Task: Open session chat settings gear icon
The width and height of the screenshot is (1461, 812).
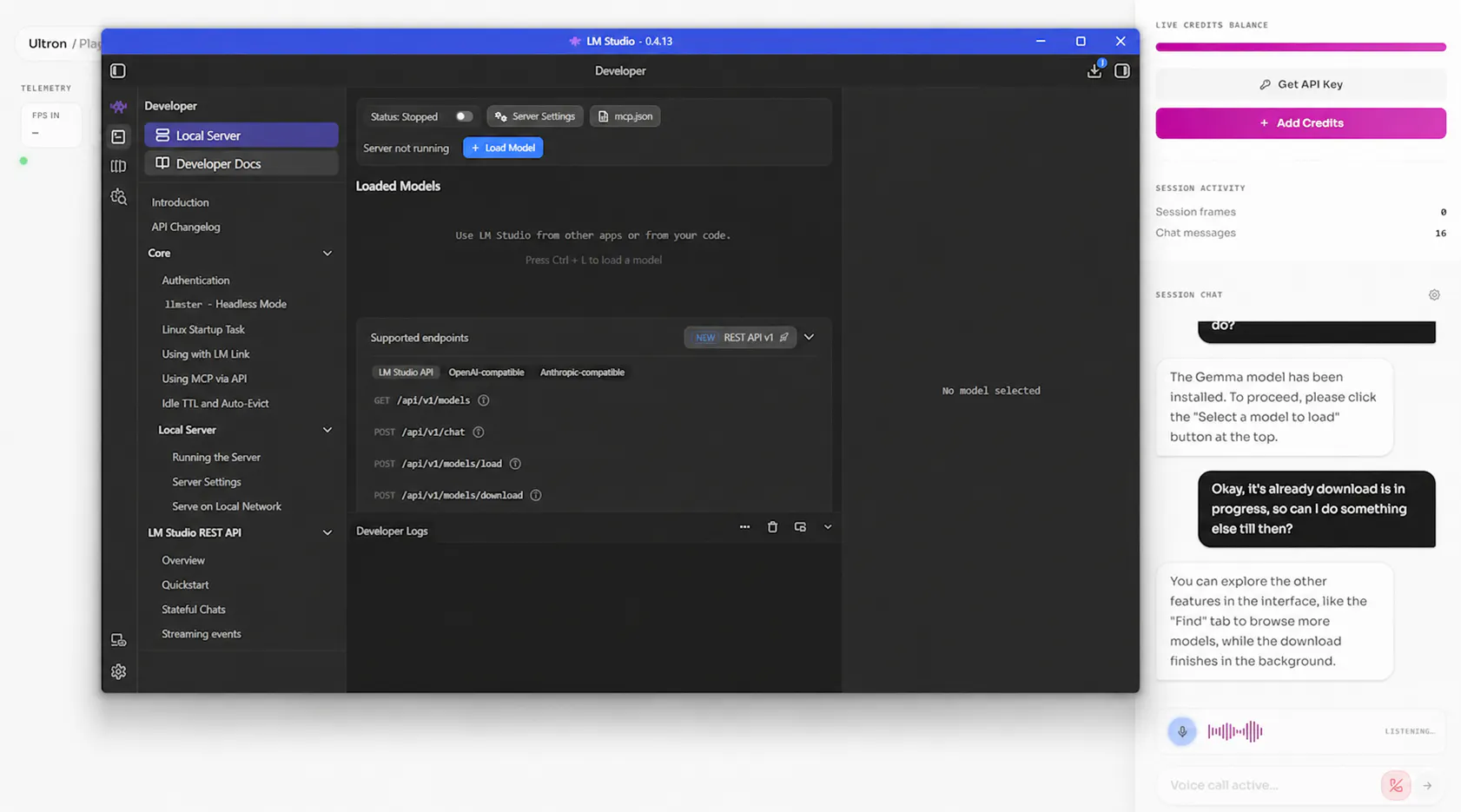Action: pyautogui.click(x=1434, y=295)
